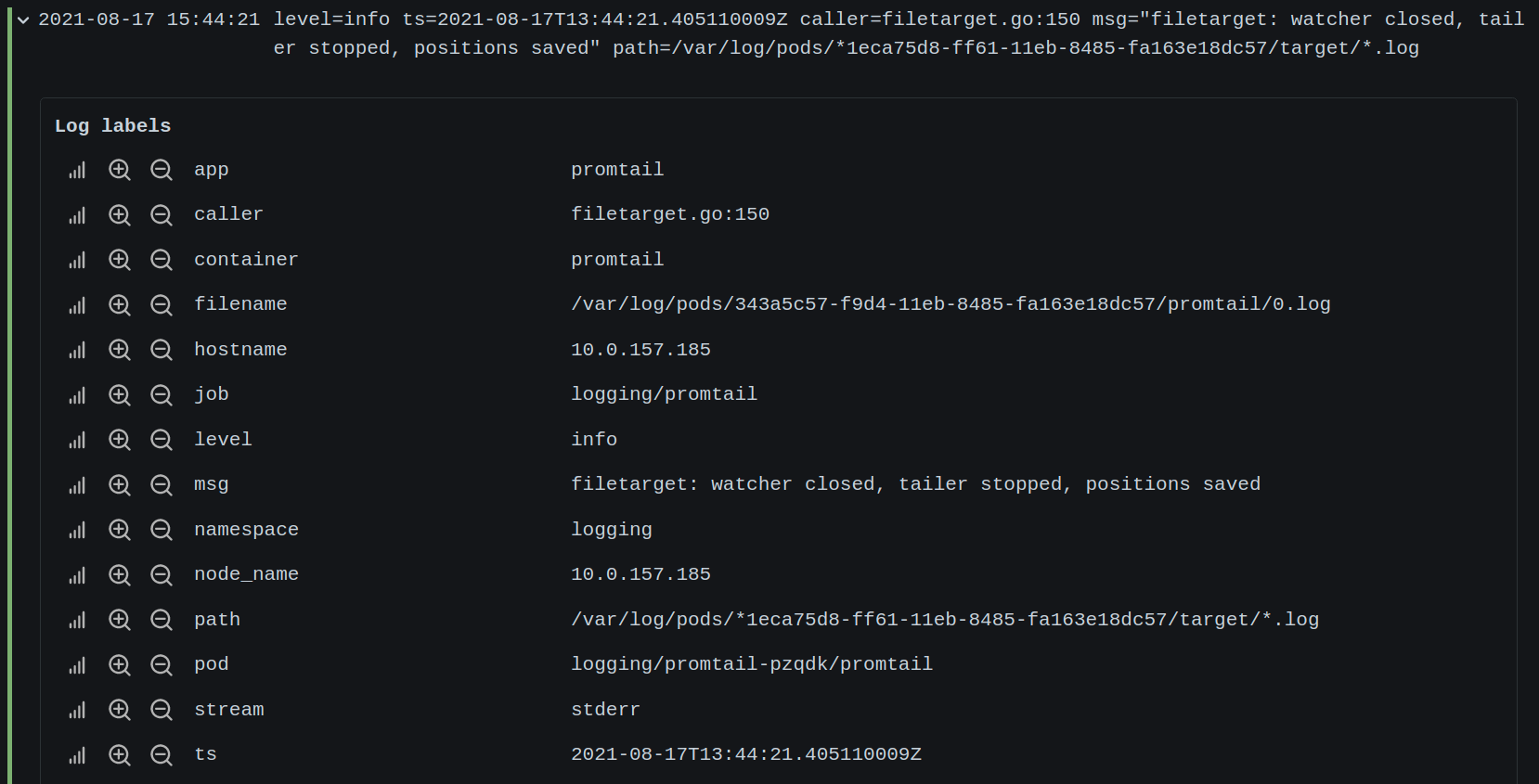
Task: Show statistics for ts label
Action: pyautogui.click(x=77, y=755)
